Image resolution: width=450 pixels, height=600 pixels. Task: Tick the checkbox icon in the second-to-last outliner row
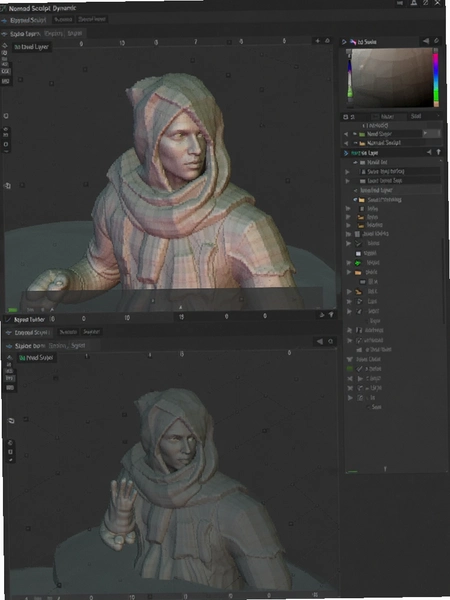tap(360, 398)
